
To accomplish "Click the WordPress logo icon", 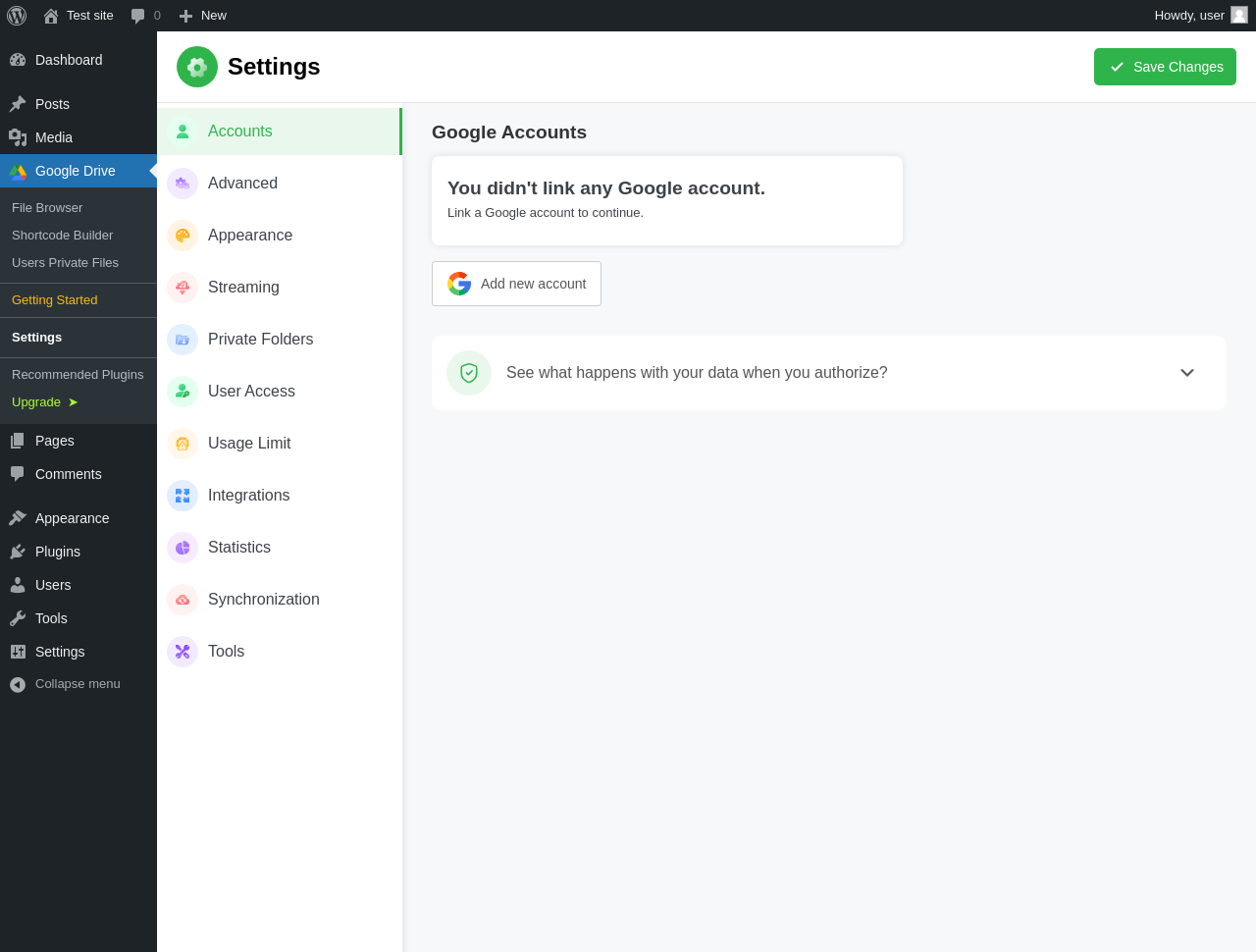I will point(17,16).
